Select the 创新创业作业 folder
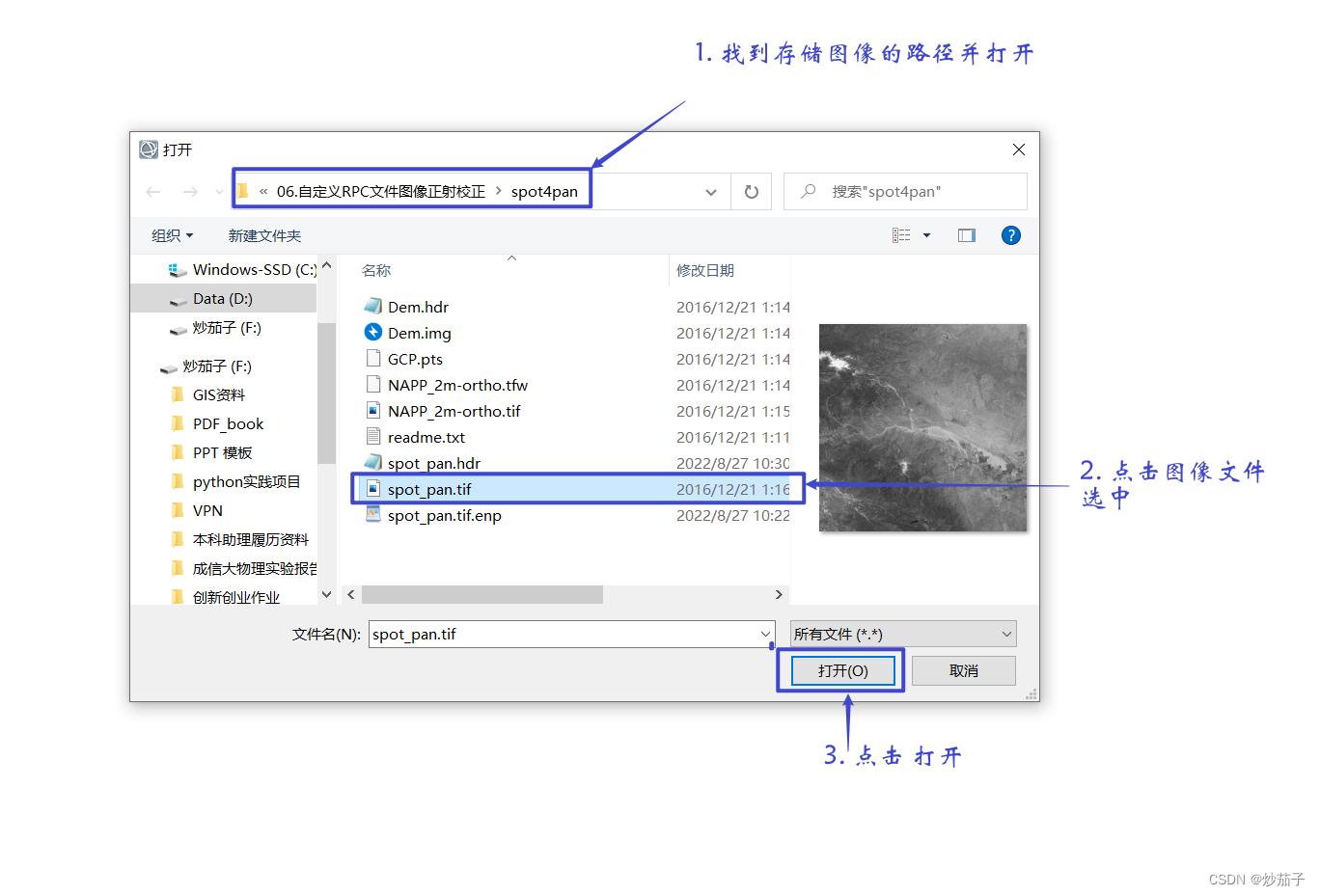Viewport: 1320px width, 896px height. coord(235,597)
